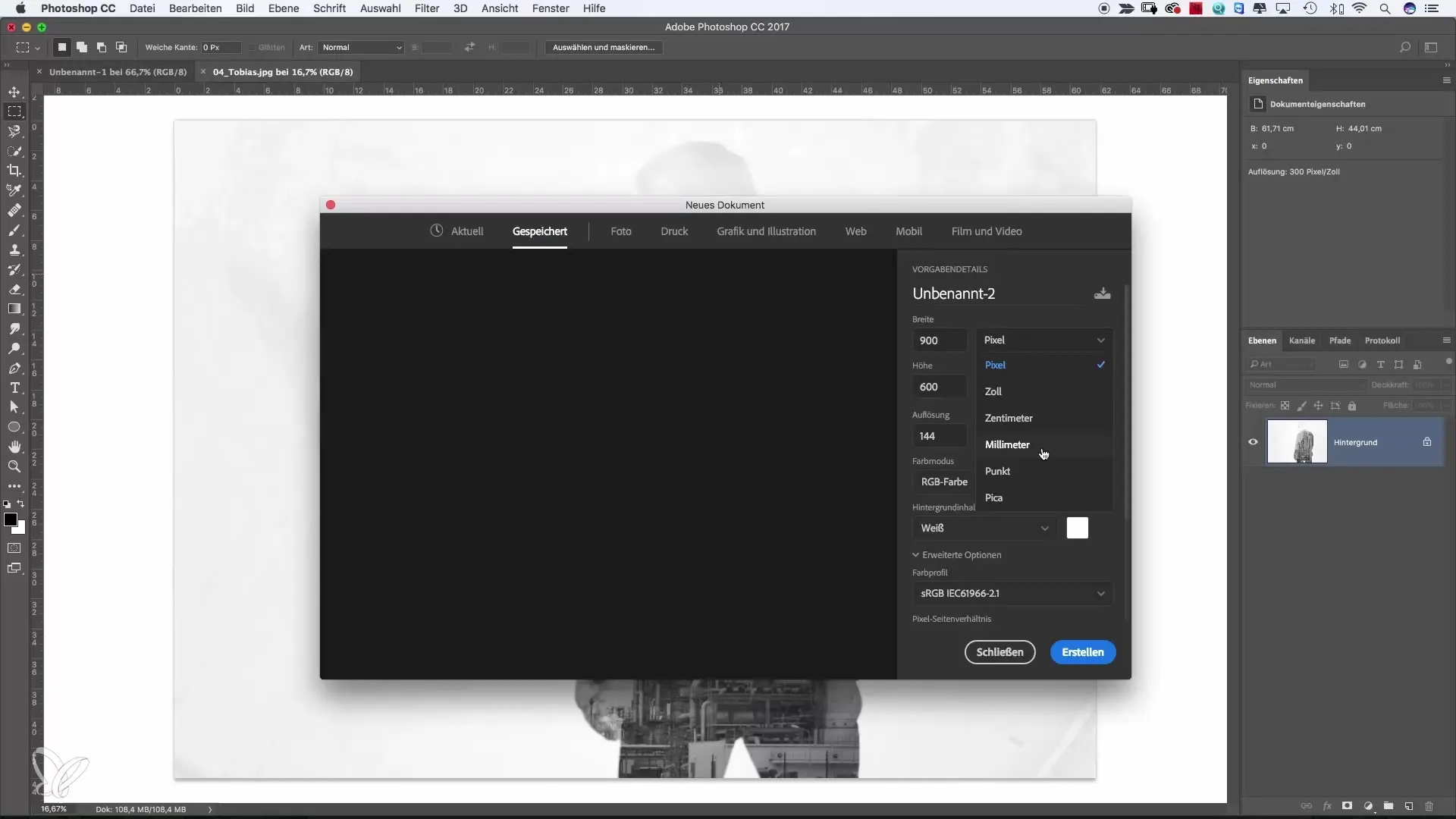Select the Crop tool

click(x=14, y=171)
